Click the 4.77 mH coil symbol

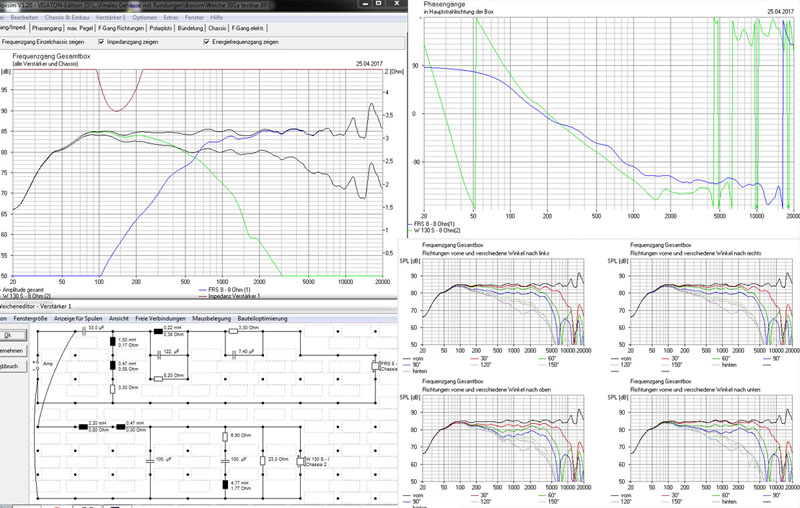point(224,486)
